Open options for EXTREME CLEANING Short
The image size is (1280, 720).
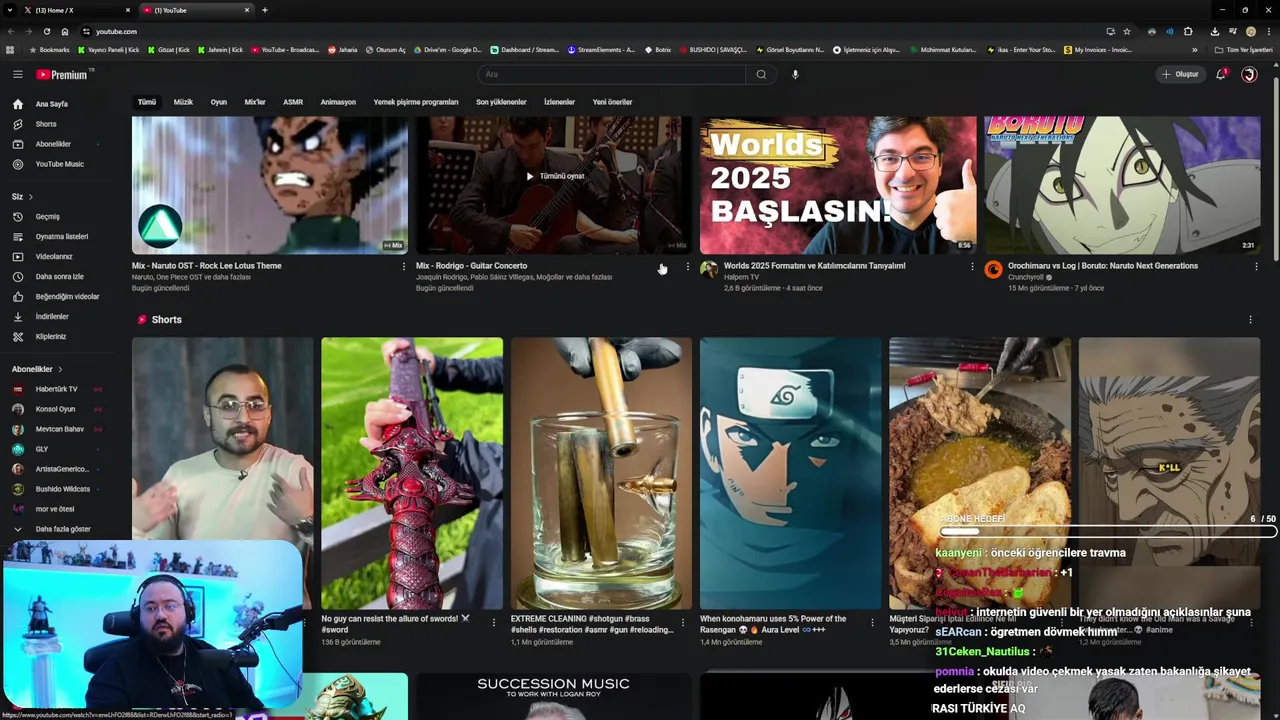[x=683, y=622]
